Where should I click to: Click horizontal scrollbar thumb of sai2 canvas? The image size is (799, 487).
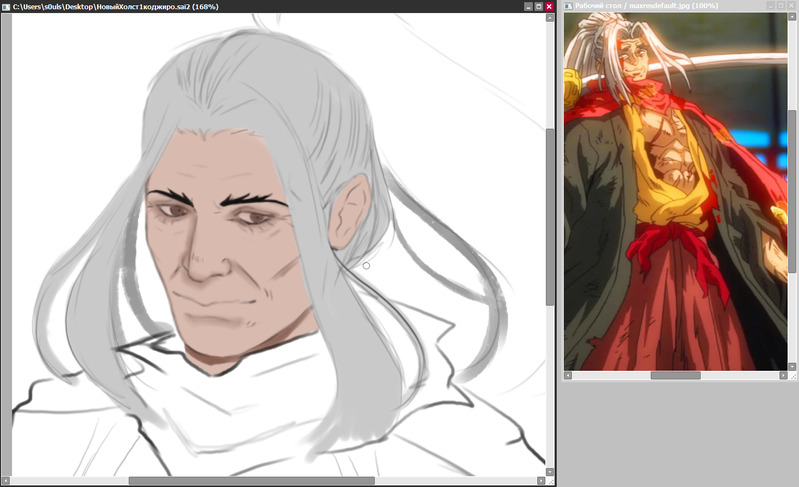(252, 481)
